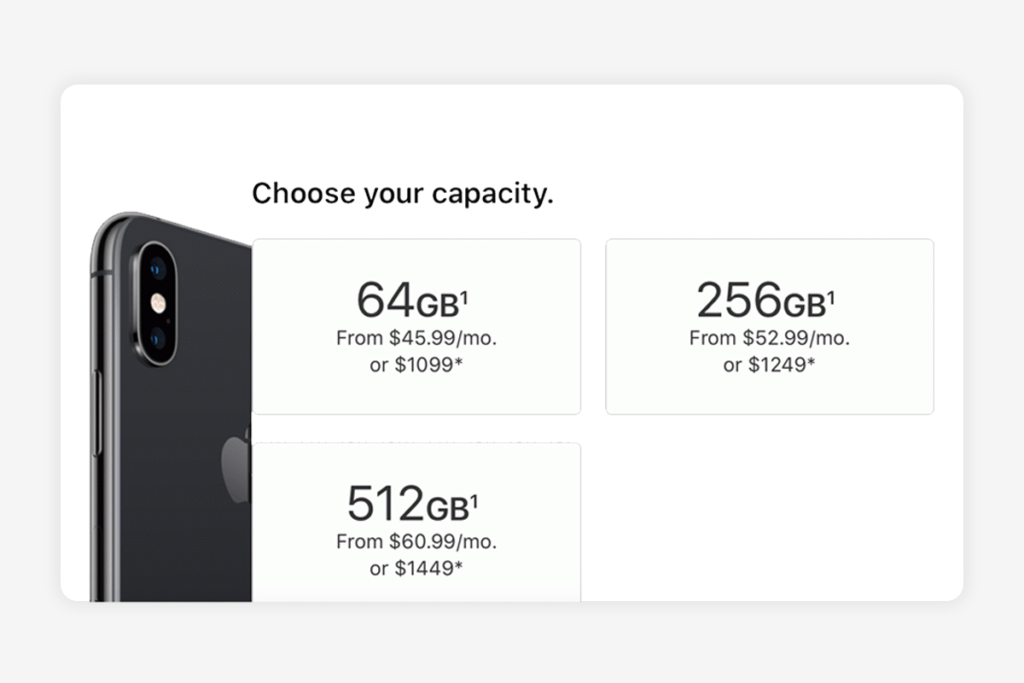Click the "Choose your capacity." heading

402,193
